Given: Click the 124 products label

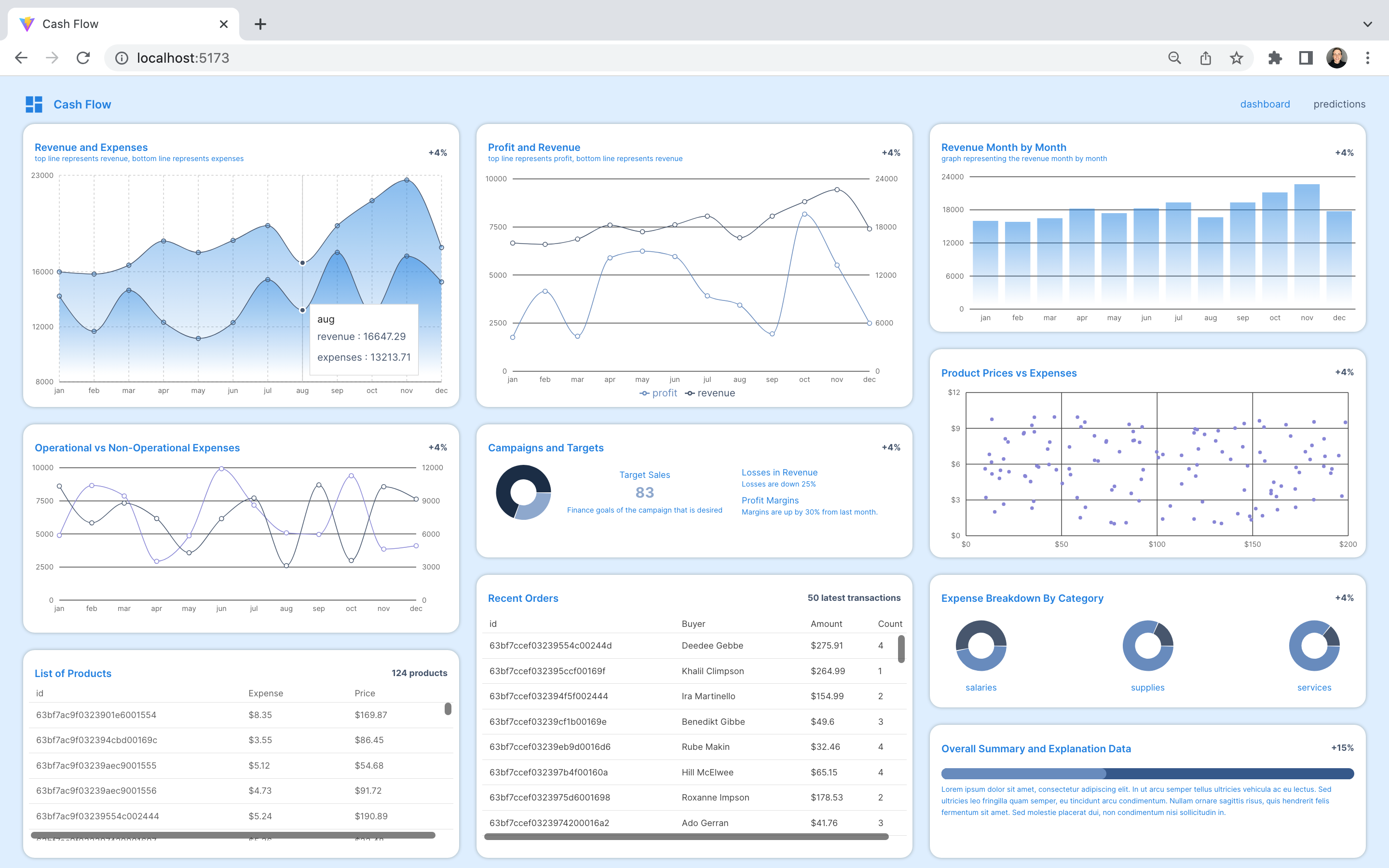Looking at the screenshot, I should pos(419,673).
